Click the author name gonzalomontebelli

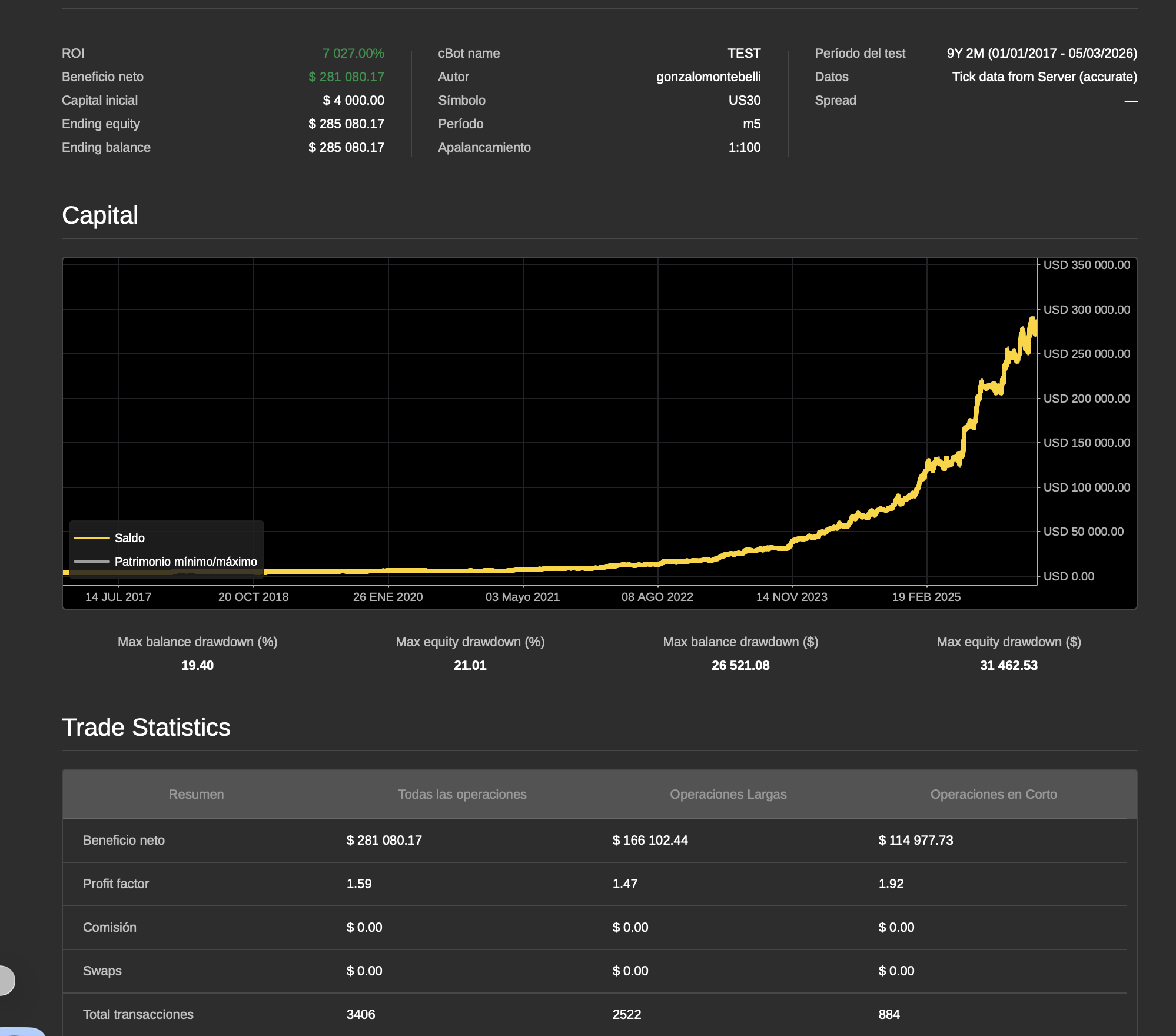tap(708, 77)
